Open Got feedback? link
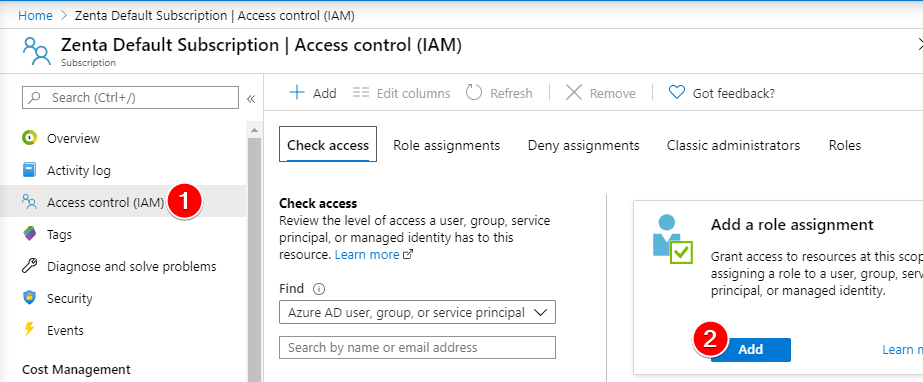The image size is (923, 382). coord(733,93)
